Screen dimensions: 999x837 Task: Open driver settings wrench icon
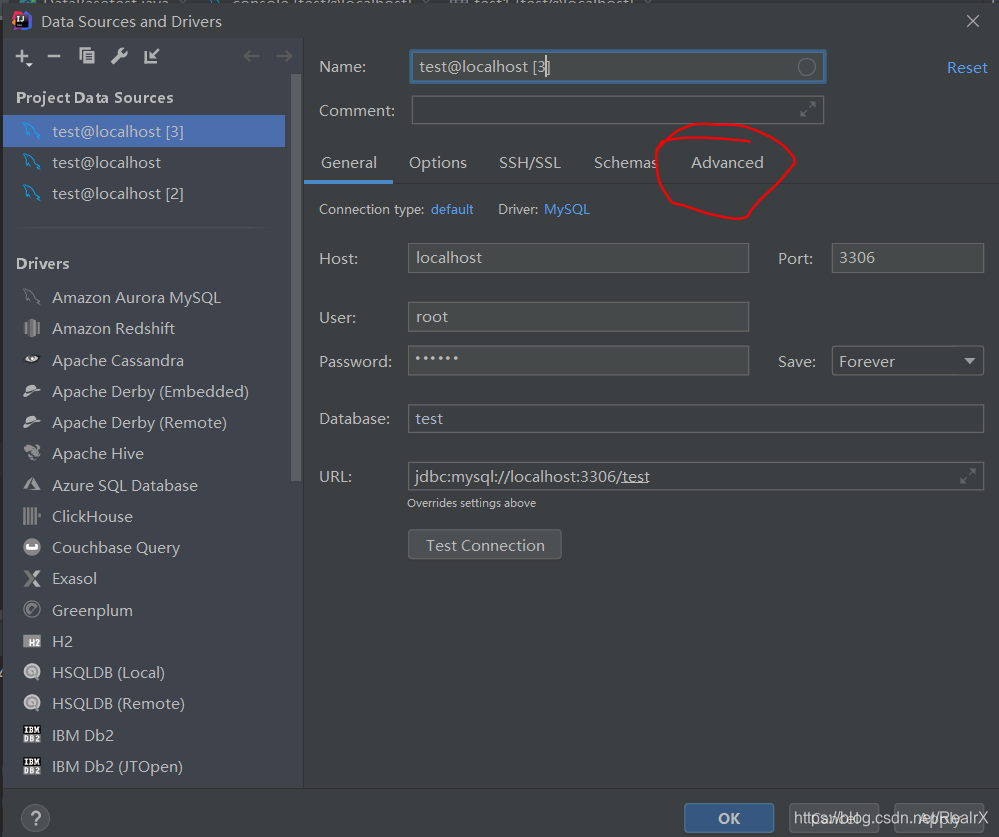click(x=119, y=56)
